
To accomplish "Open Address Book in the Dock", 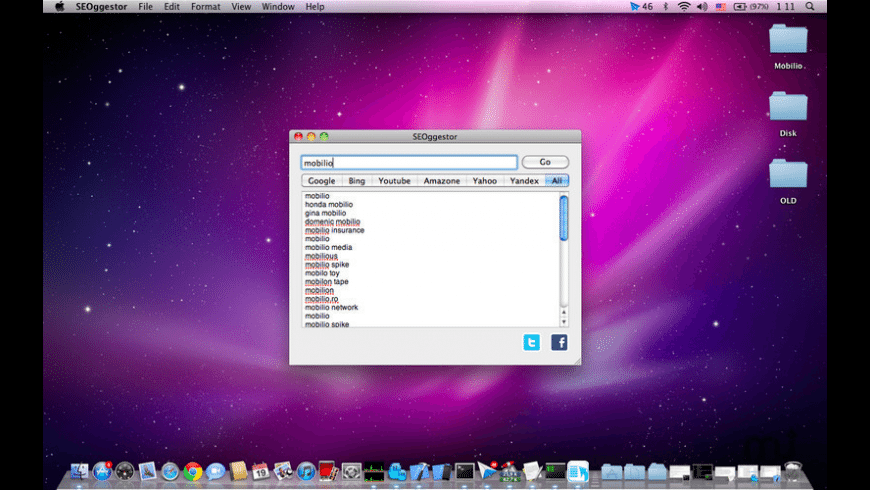I will [238, 472].
